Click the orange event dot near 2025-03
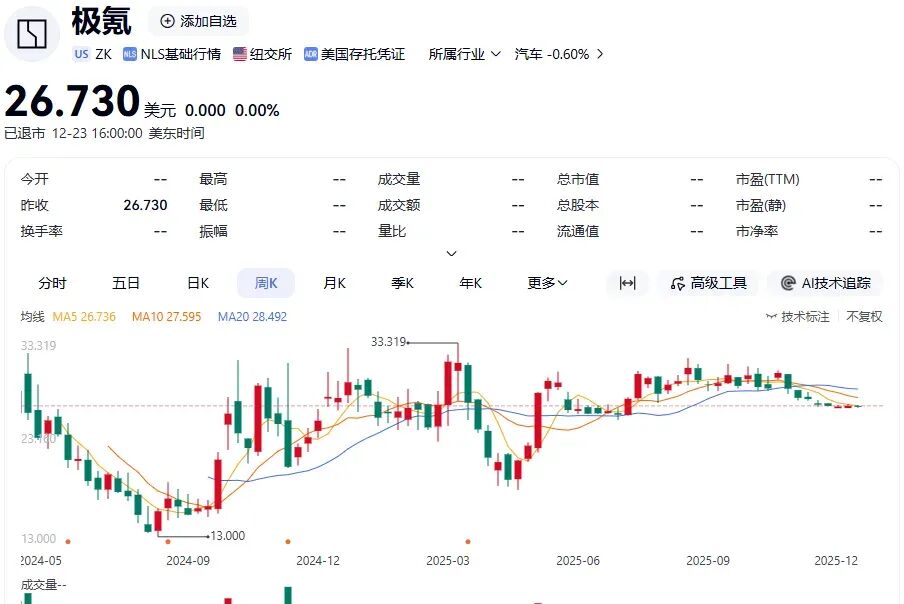 [468, 542]
